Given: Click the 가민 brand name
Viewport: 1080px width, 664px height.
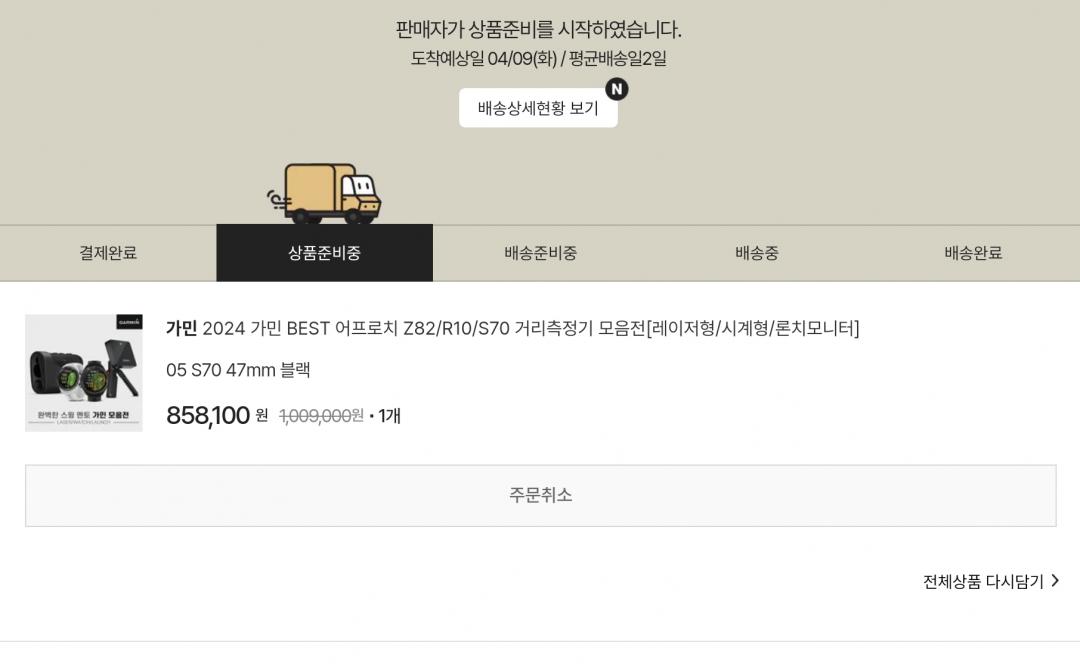Looking at the screenshot, I should coord(181,328).
